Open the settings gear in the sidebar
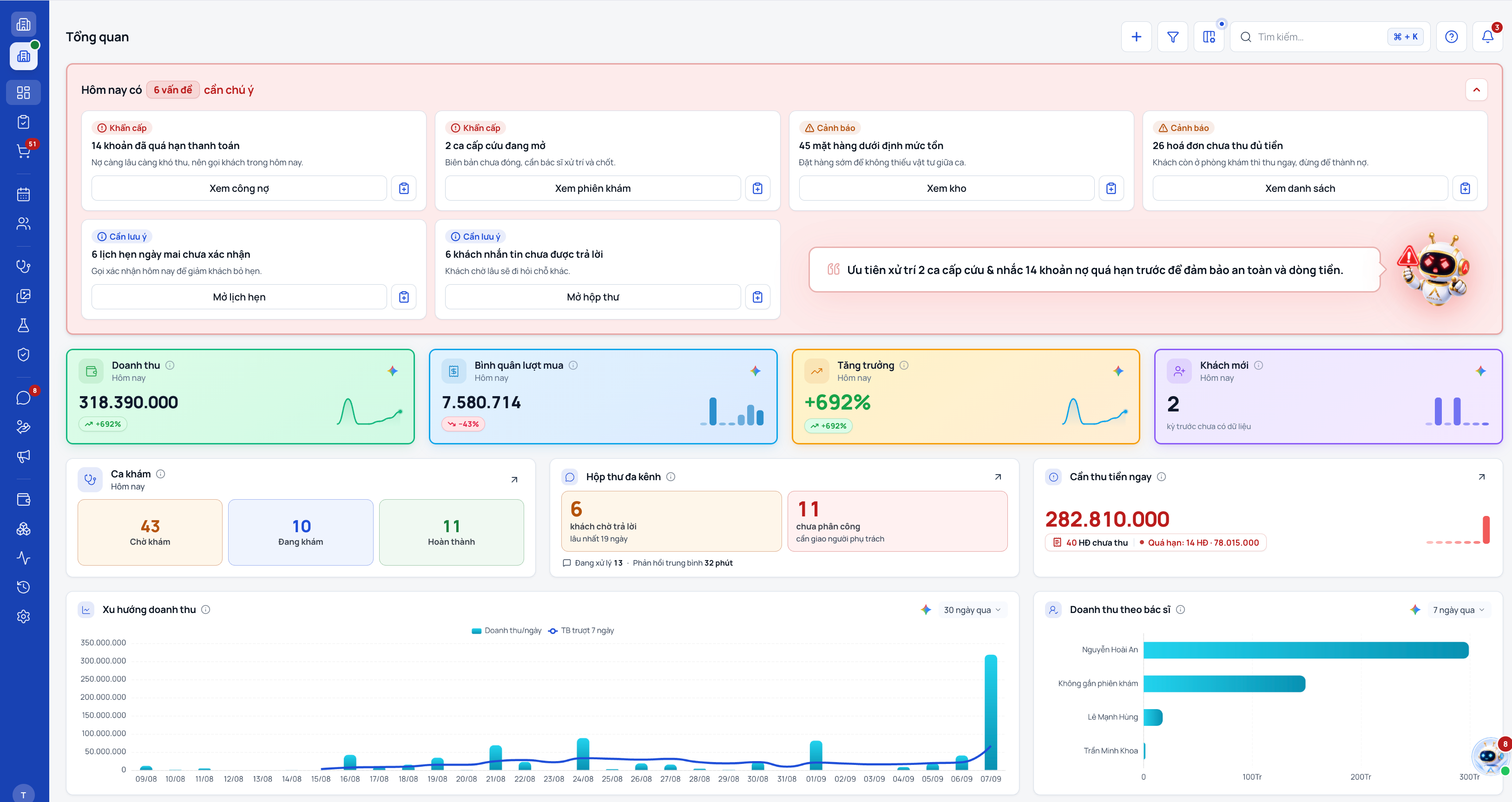Screen dimensions: 1512x802 coord(24,617)
